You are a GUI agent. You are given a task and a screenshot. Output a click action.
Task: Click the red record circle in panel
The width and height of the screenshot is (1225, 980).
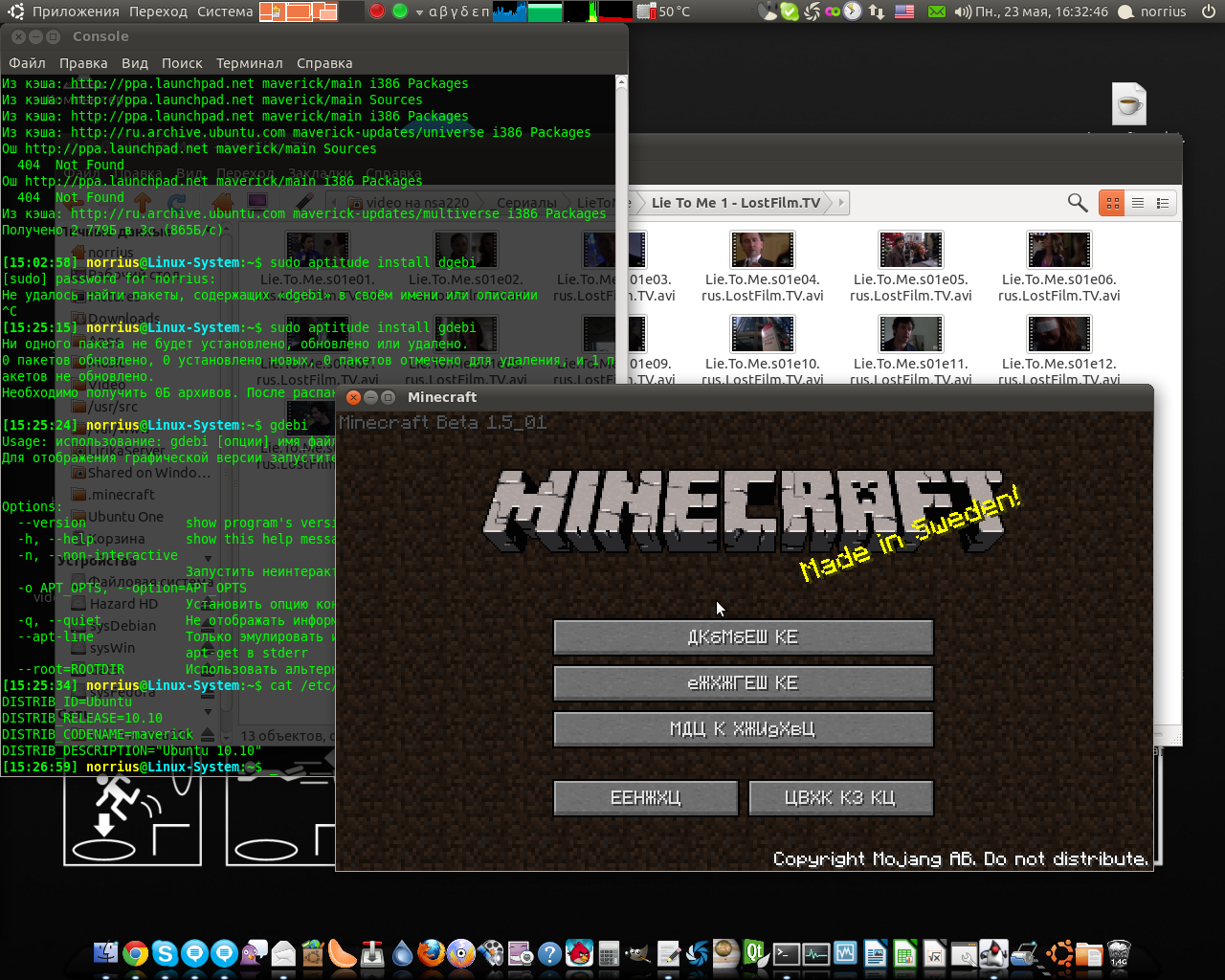click(x=377, y=11)
